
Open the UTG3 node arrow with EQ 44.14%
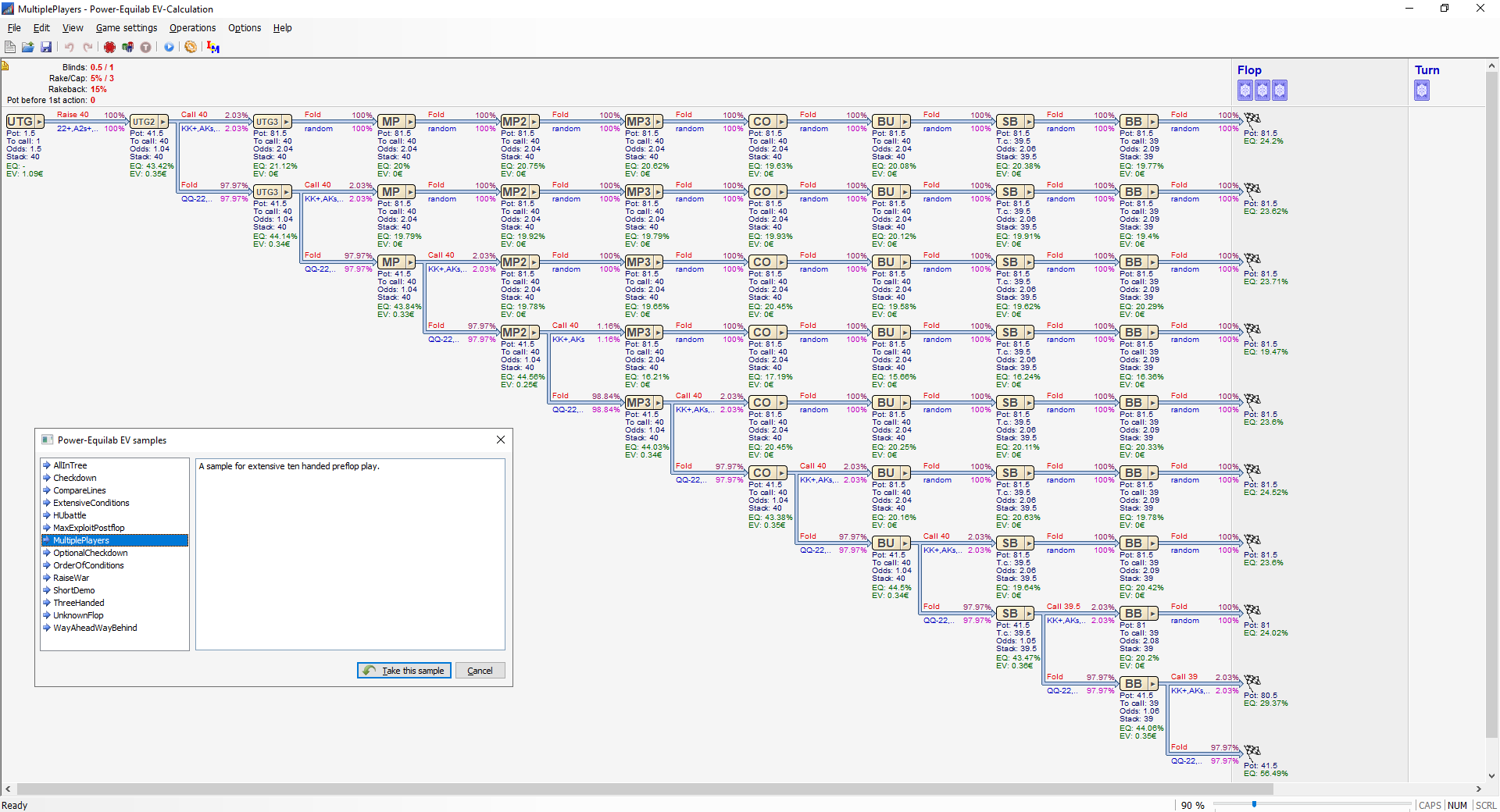(287, 192)
